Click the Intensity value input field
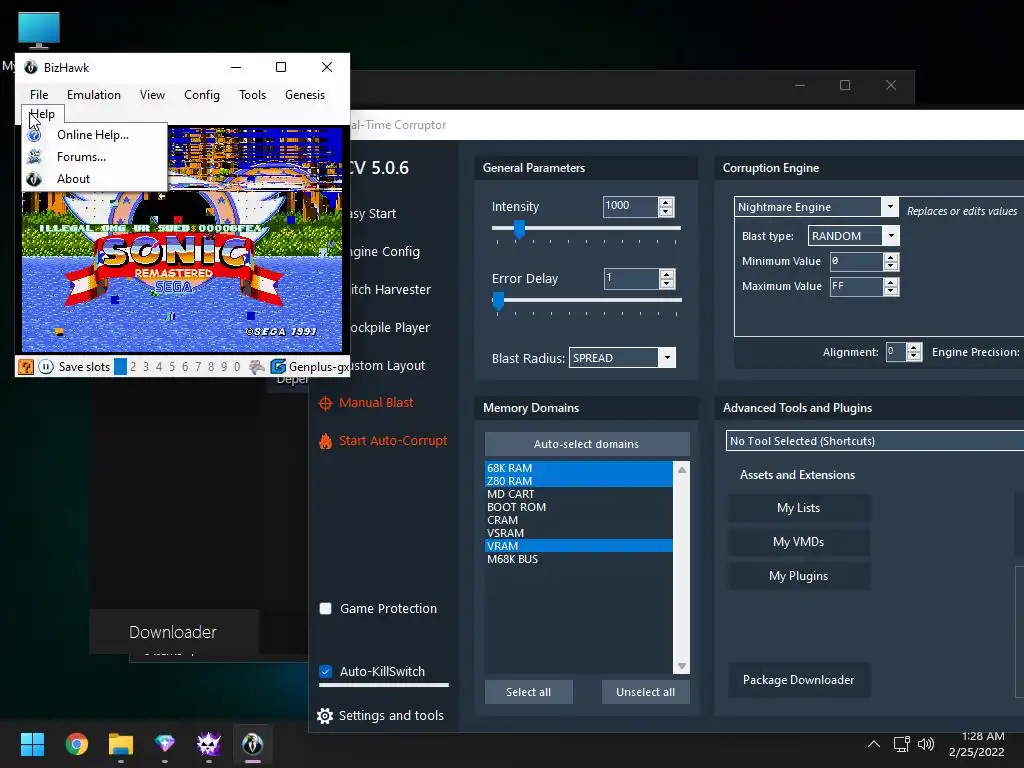 coord(630,207)
